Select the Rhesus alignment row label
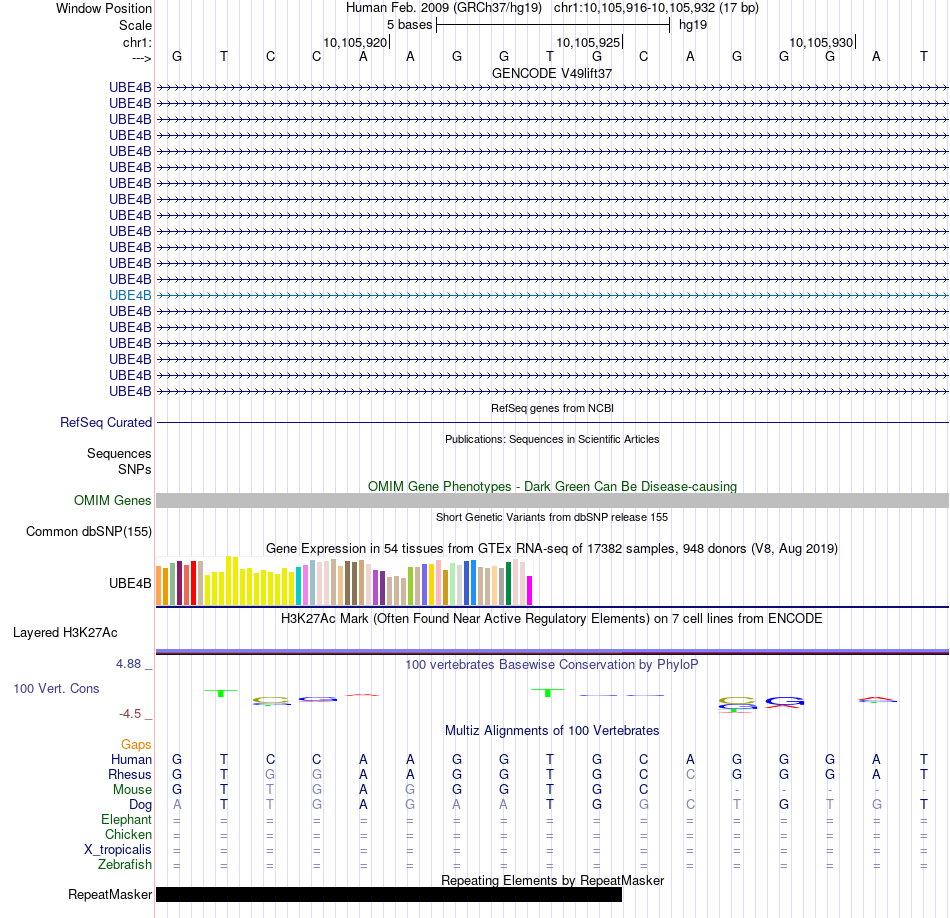950x918 pixels. tap(130, 775)
